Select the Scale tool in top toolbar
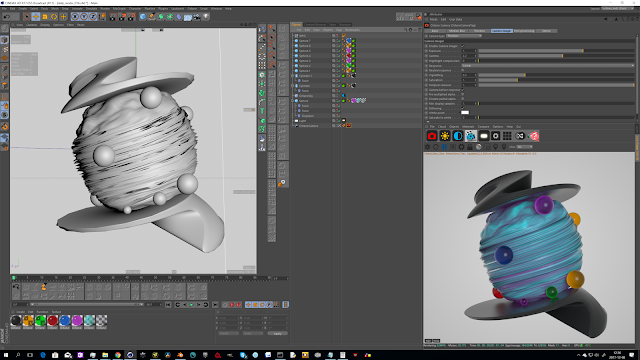 click(x=45, y=17)
